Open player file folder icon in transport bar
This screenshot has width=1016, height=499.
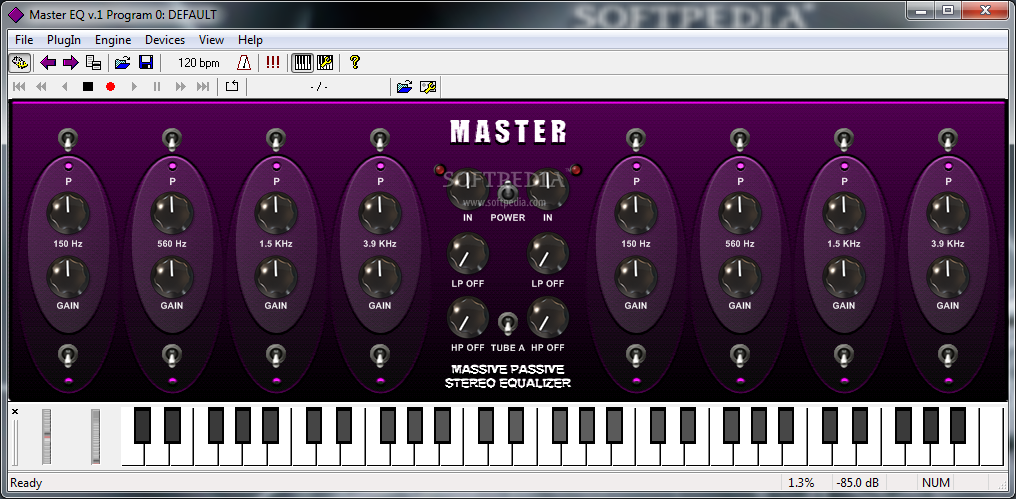pos(404,86)
